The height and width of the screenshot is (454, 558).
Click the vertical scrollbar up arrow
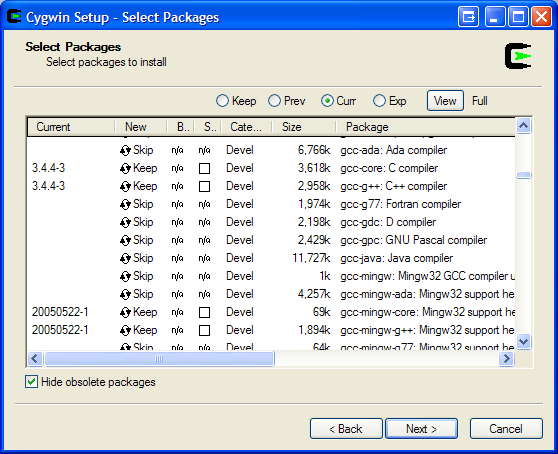pos(523,125)
